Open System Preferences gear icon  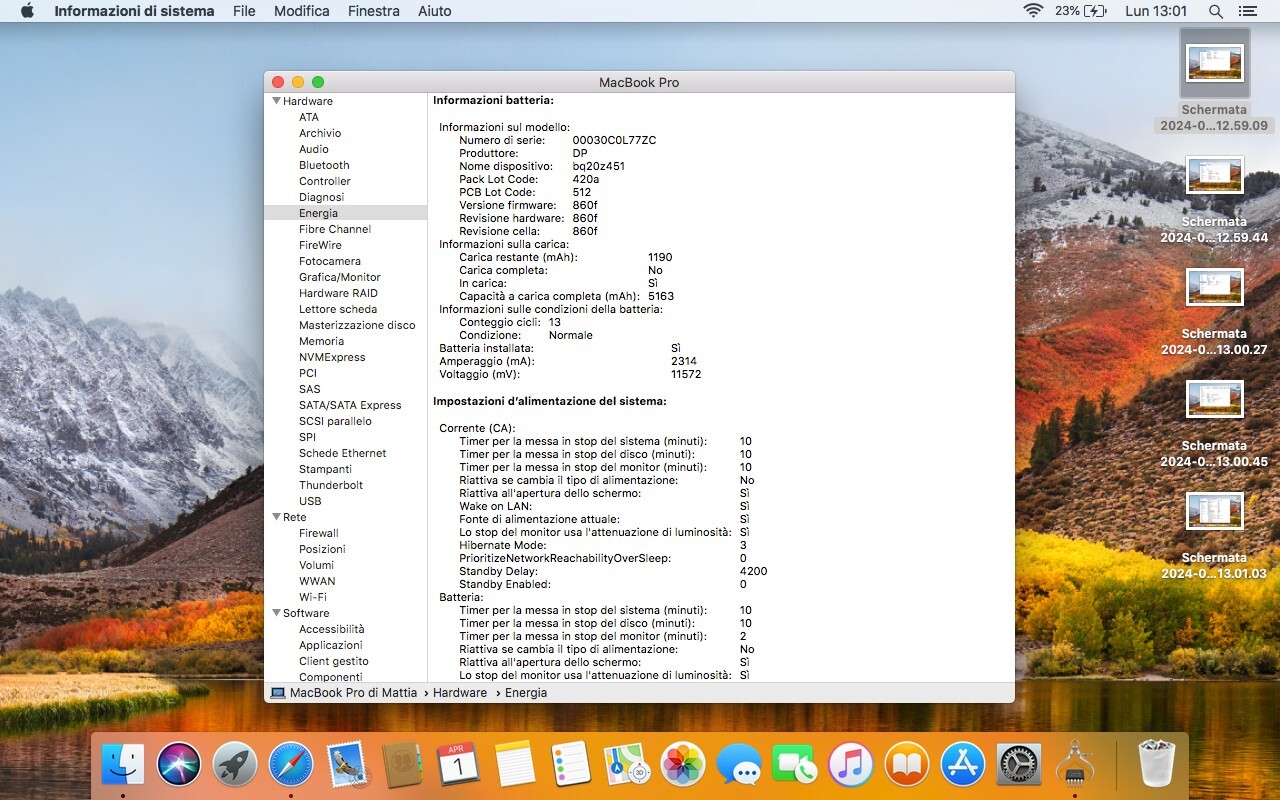click(x=1019, y=766)
